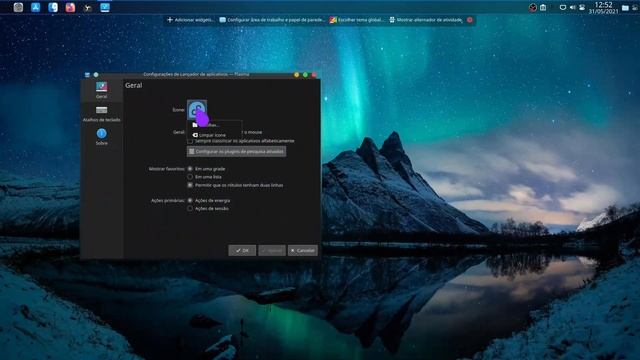The width and height of the screenshot is (640, 360).
Task: Select the blue monitor icon in the top panel
Action: coord(105,7)
